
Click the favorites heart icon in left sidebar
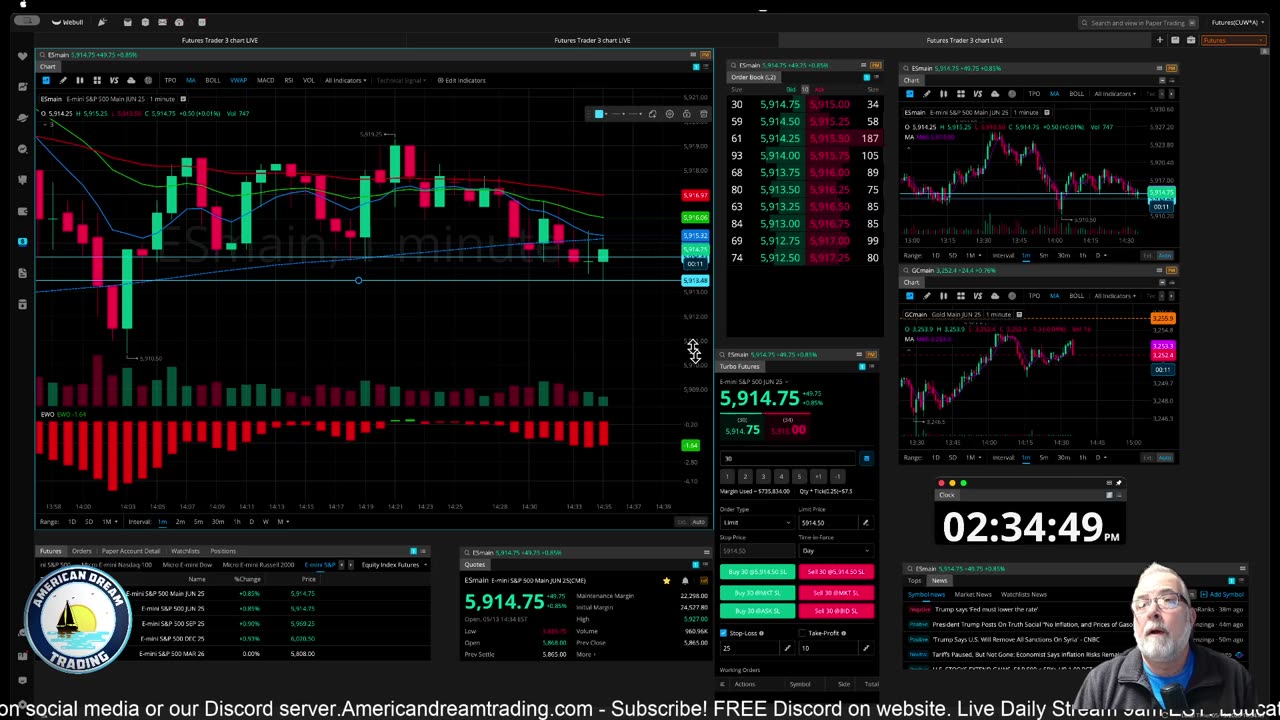coord(22,56)
